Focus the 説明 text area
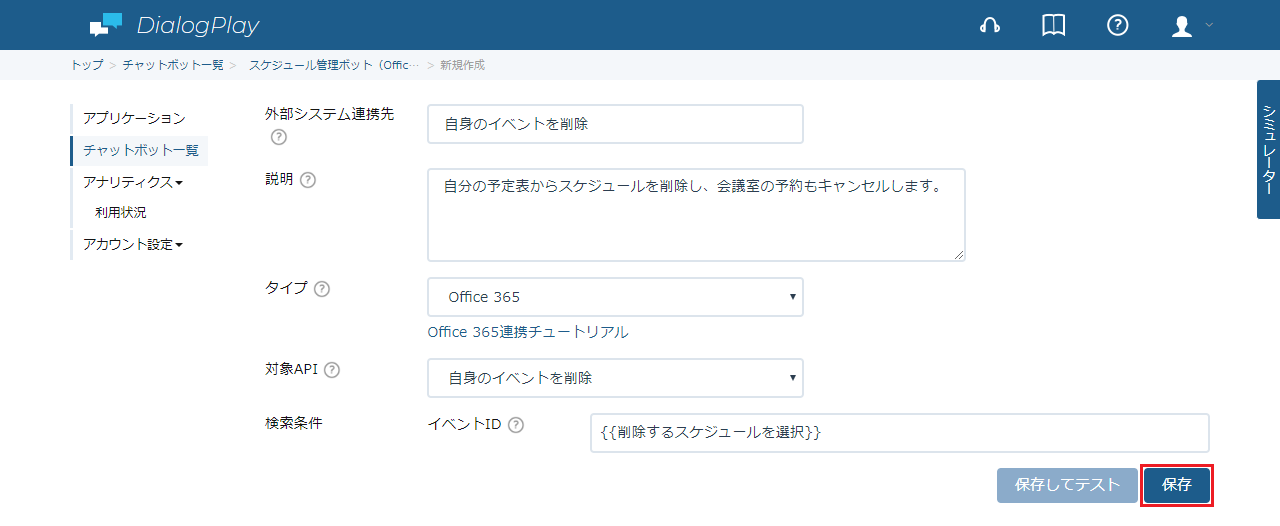The height and width of the screenshot is (526, 1280). pos(696,215)
